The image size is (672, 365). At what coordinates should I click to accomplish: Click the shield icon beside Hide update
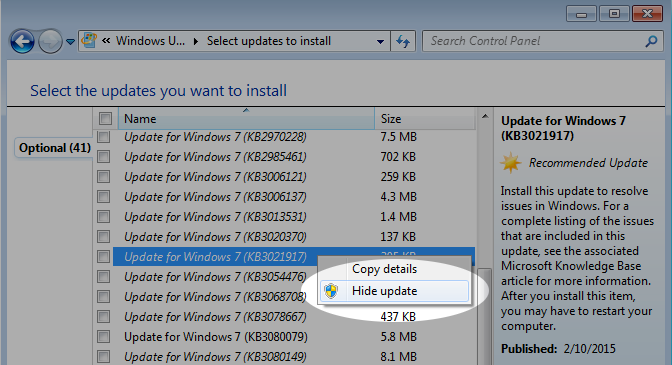pyautogui.click(x=331, y=291)
